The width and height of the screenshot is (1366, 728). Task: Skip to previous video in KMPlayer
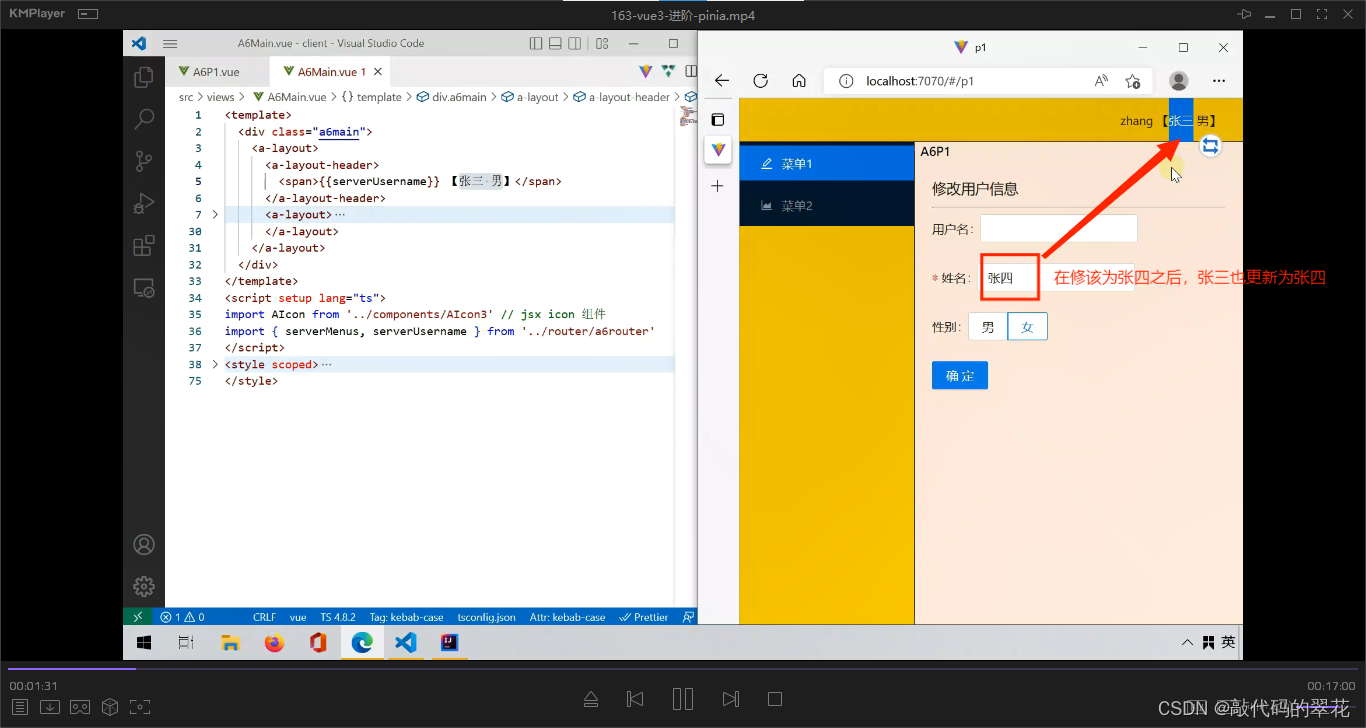point(635,698)
